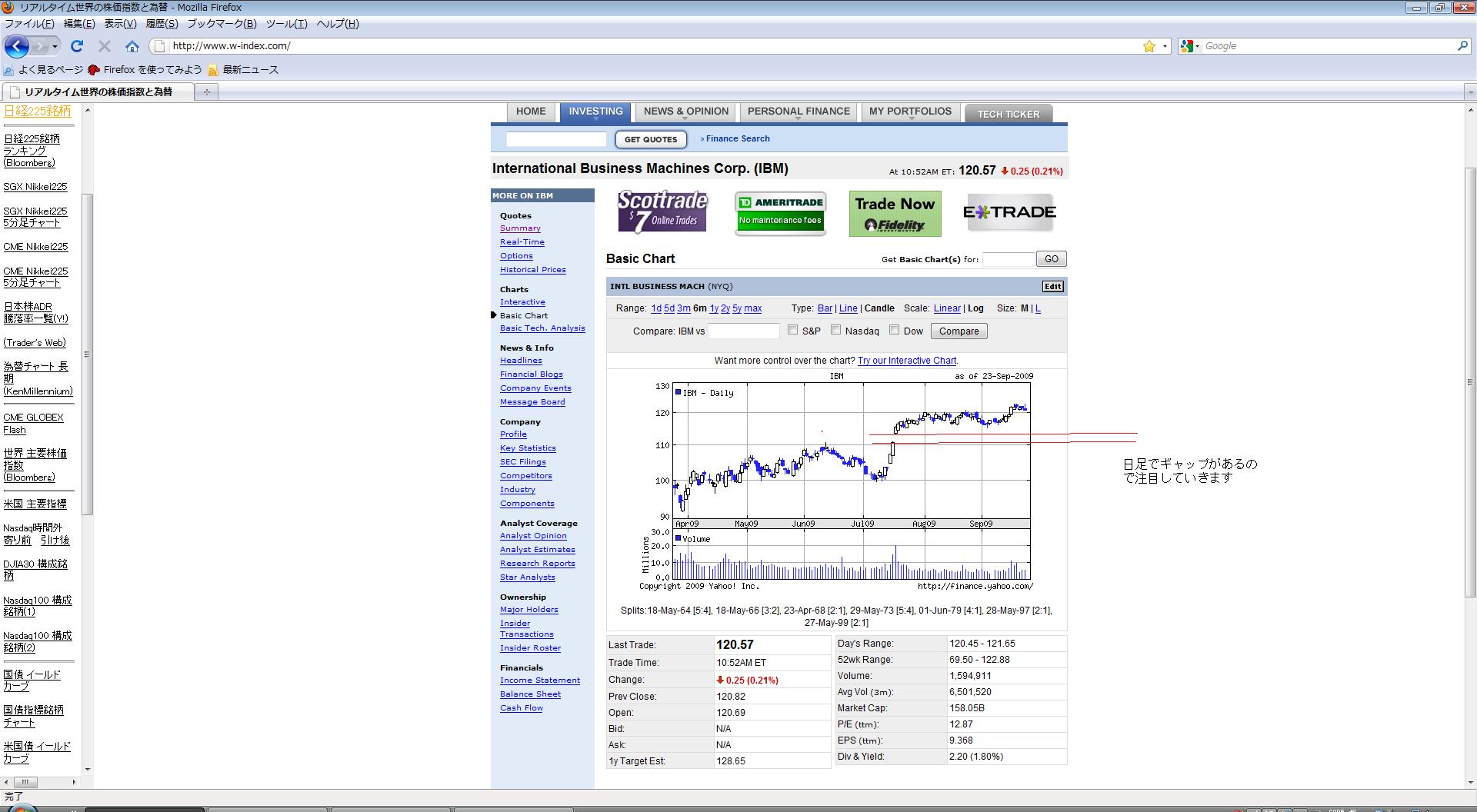
Task: Click the search magnifier icon in the Google box
Action: point(1462,46)
